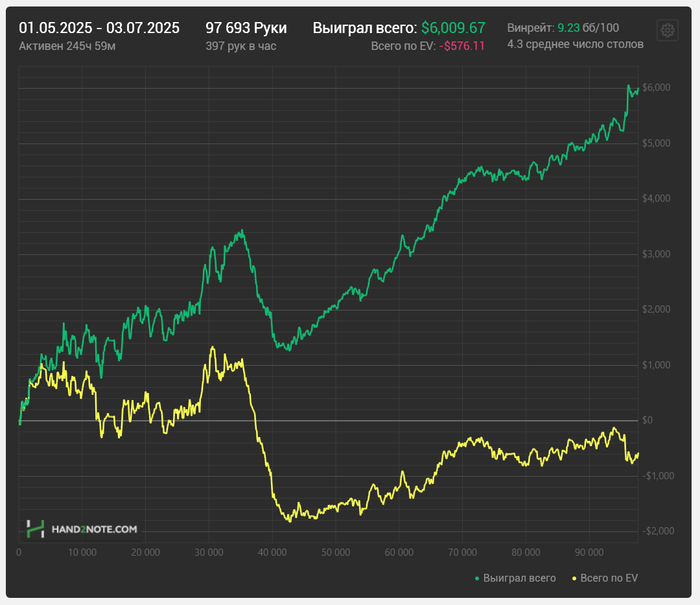Click the -$2,000 y-axis label
700x605 pixels.
(x=658, y=531)
